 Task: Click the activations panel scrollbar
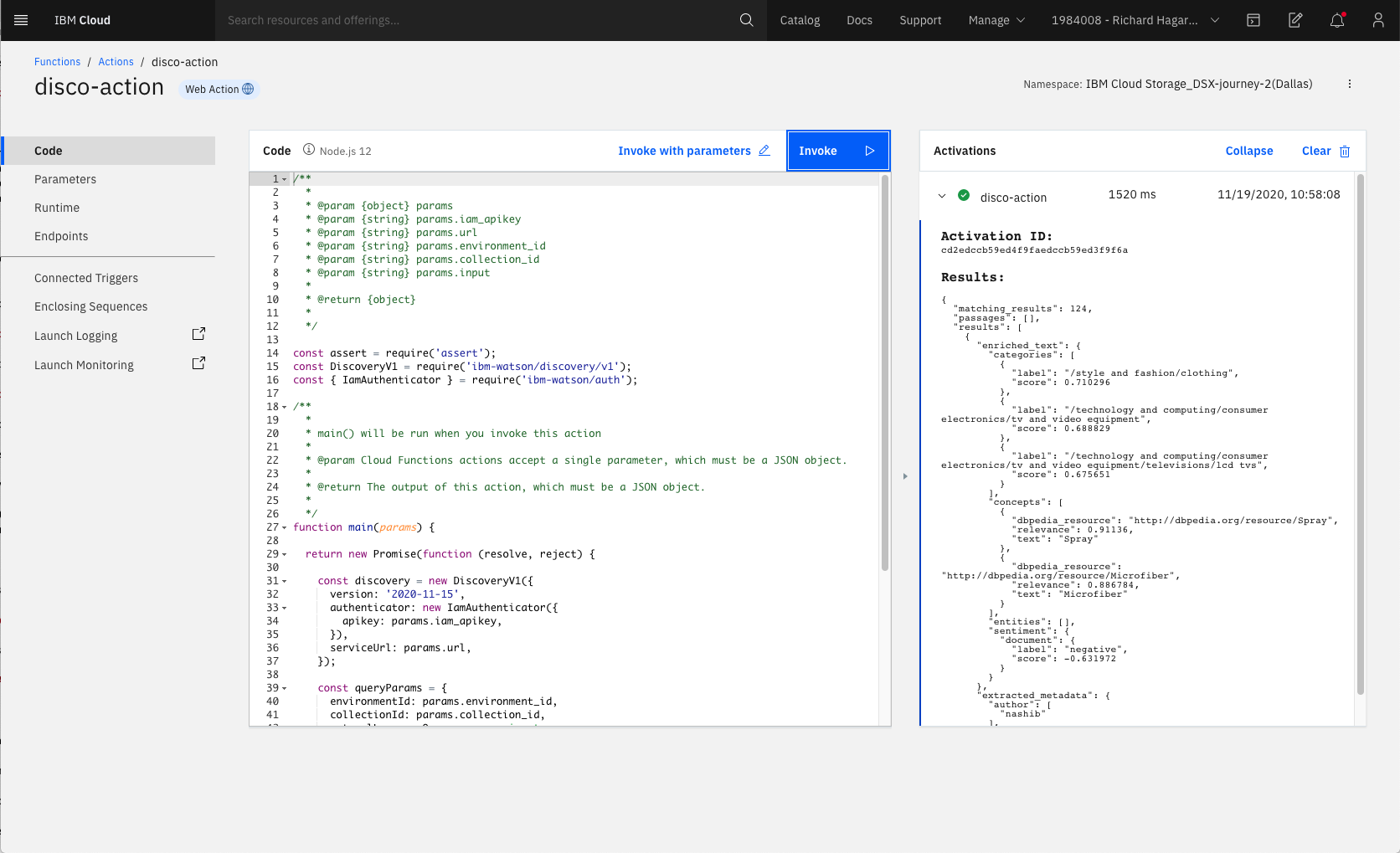1361,434
